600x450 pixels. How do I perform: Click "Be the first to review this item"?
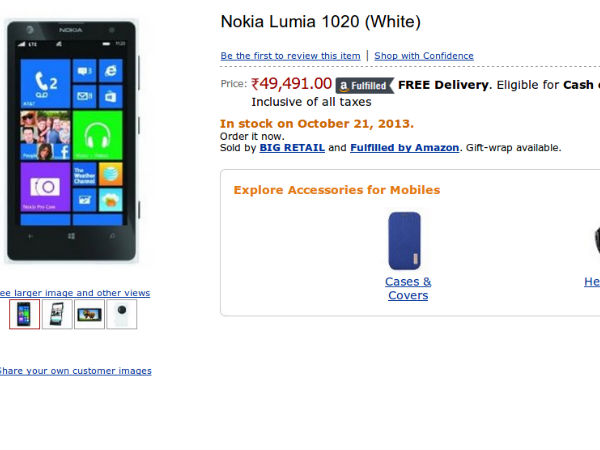(x=290, y=56)
